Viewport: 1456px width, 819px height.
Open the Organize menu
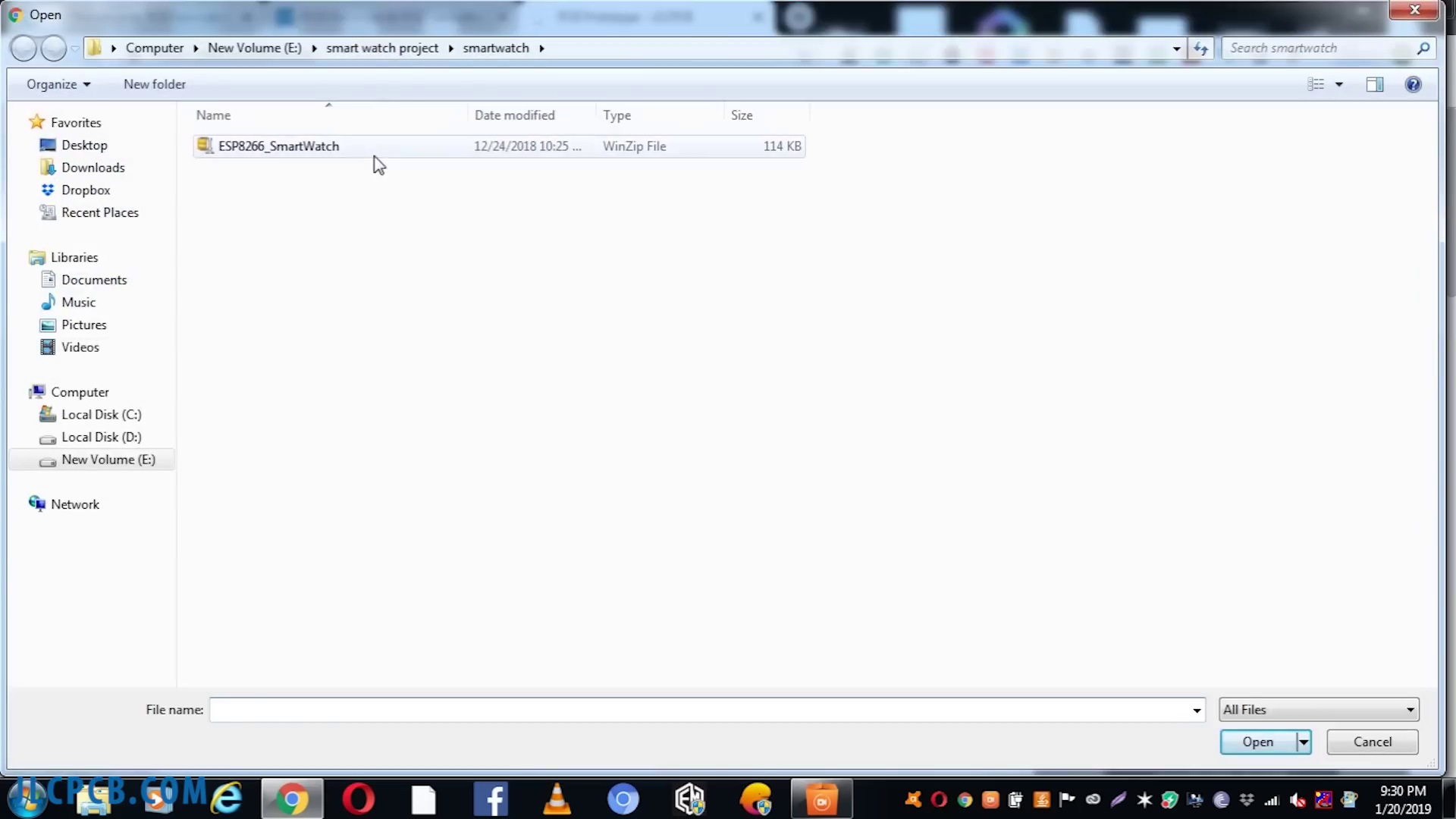(58, 84)
